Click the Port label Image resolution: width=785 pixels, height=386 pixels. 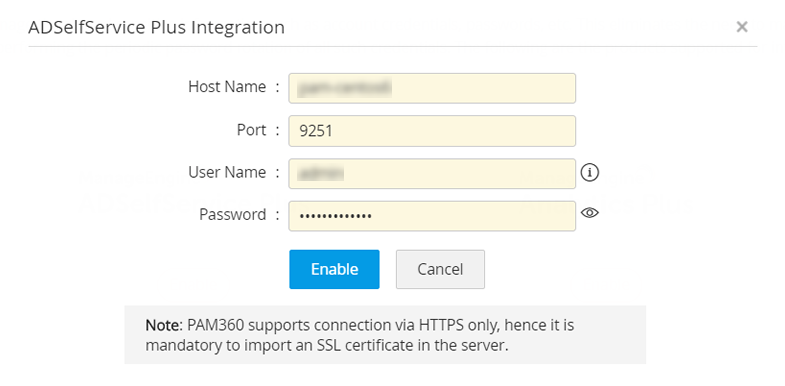[251, 130]
